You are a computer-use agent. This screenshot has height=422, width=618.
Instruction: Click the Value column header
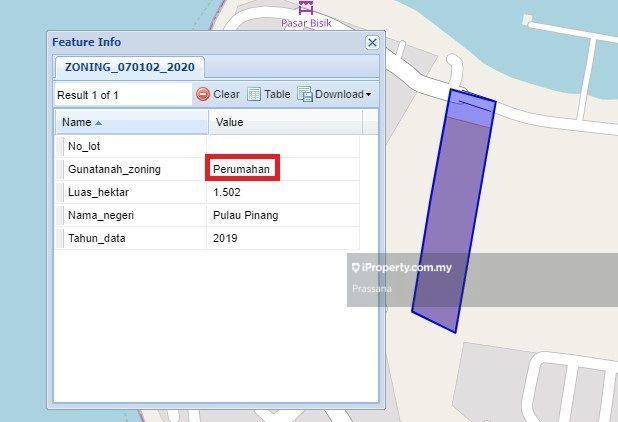(x=284, y=122)
